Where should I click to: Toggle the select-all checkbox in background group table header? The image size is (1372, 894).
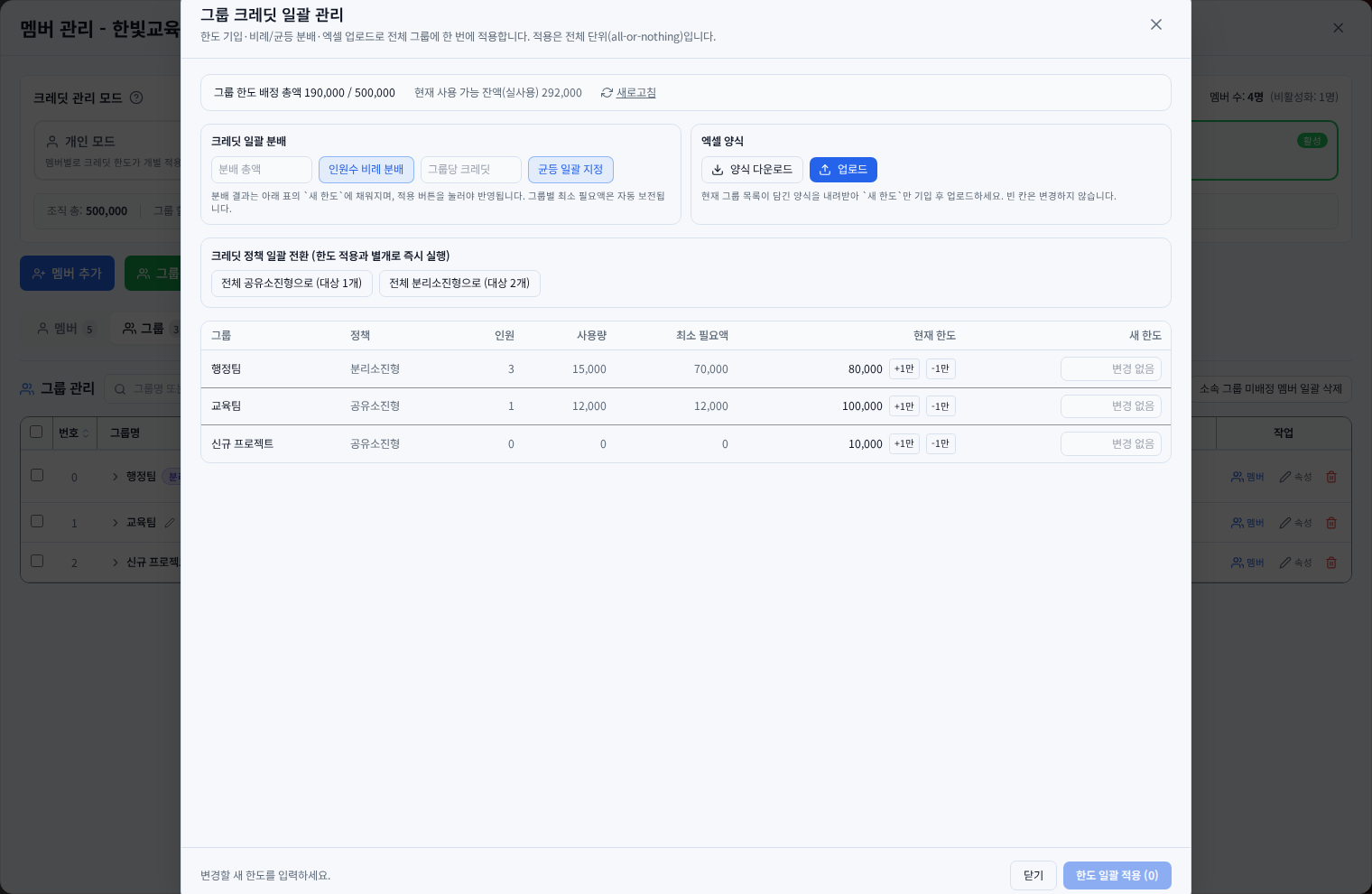(x=36, y=432)
